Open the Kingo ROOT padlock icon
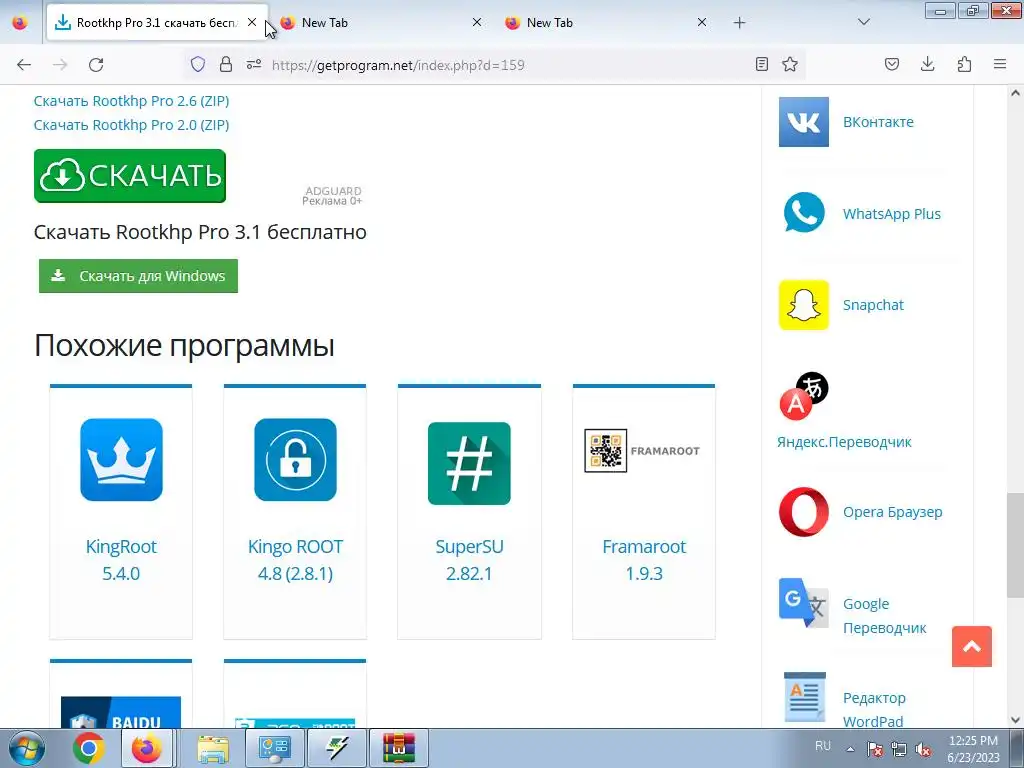 pos(295,460)
